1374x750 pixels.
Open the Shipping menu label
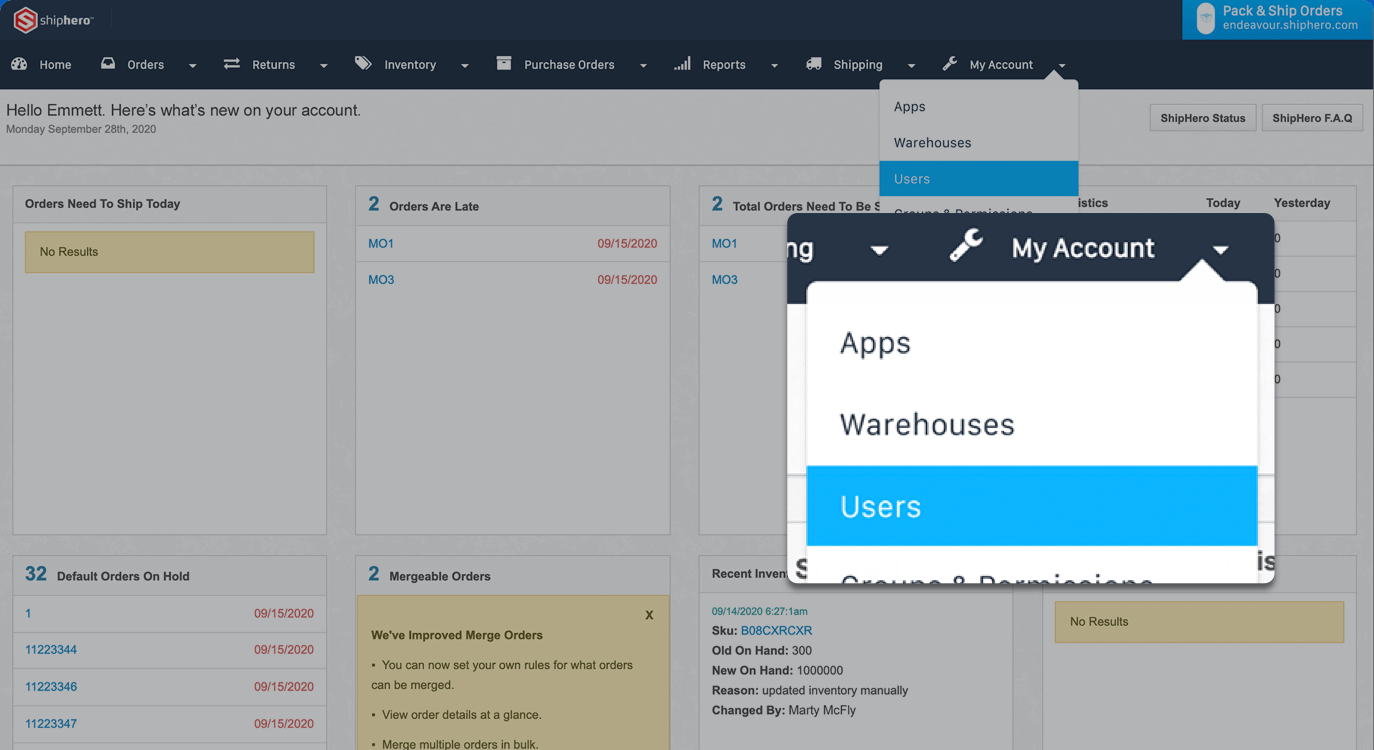[x=858, y=65]
